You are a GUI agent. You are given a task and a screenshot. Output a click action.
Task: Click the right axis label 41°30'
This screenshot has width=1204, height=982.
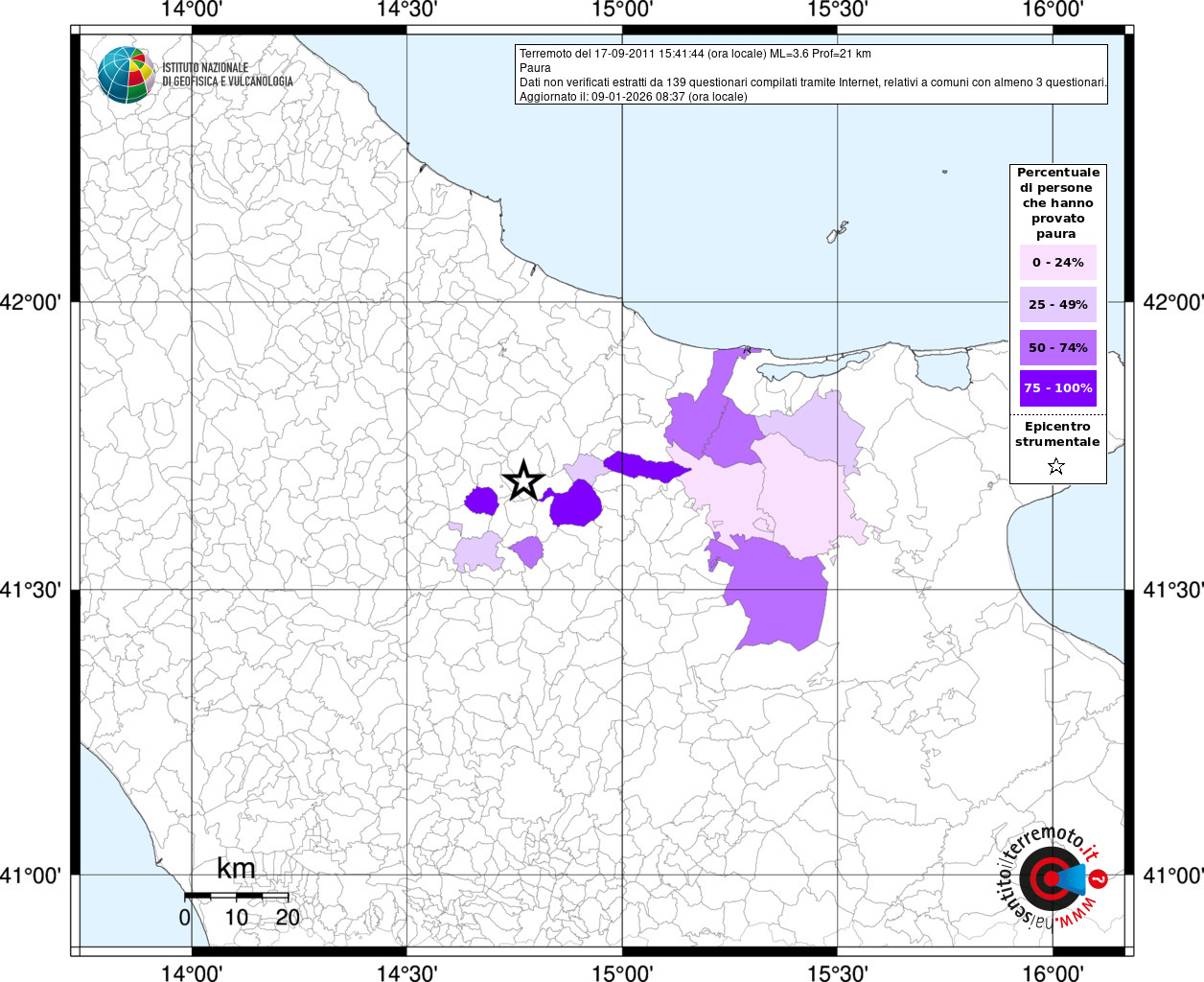1173,590
